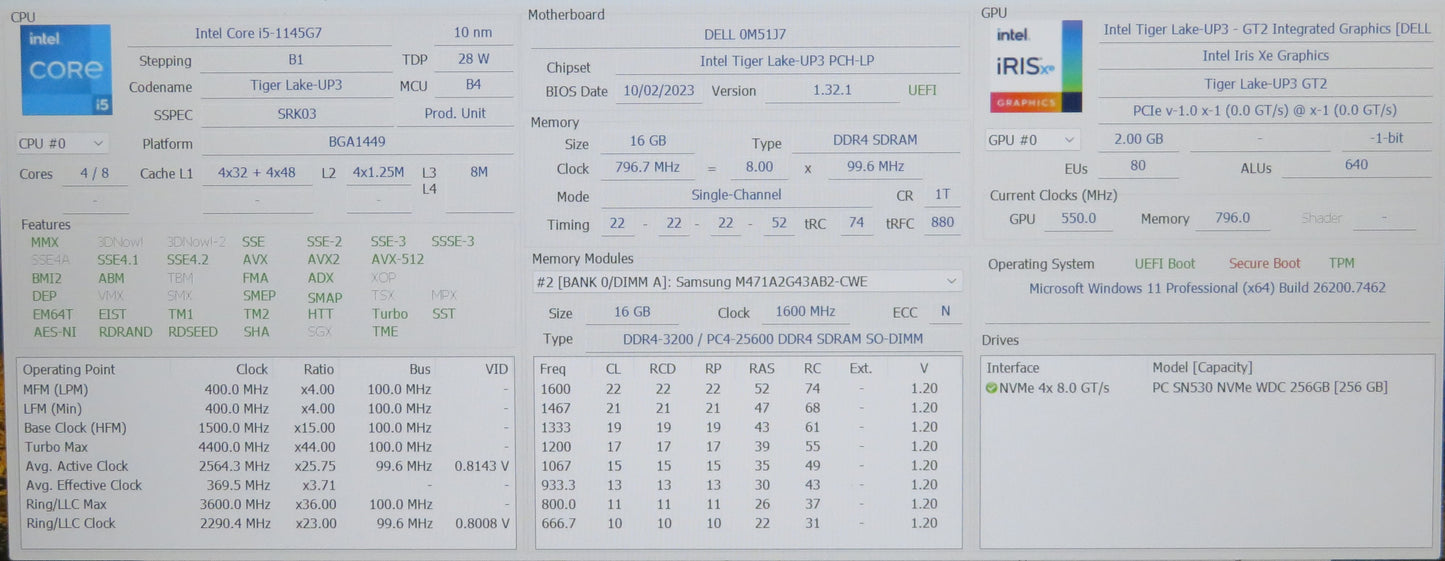Click the Freq column header in timings table
Image resolution: width=1445 pixels, height=561 pixels.
[x=553, y=368]
